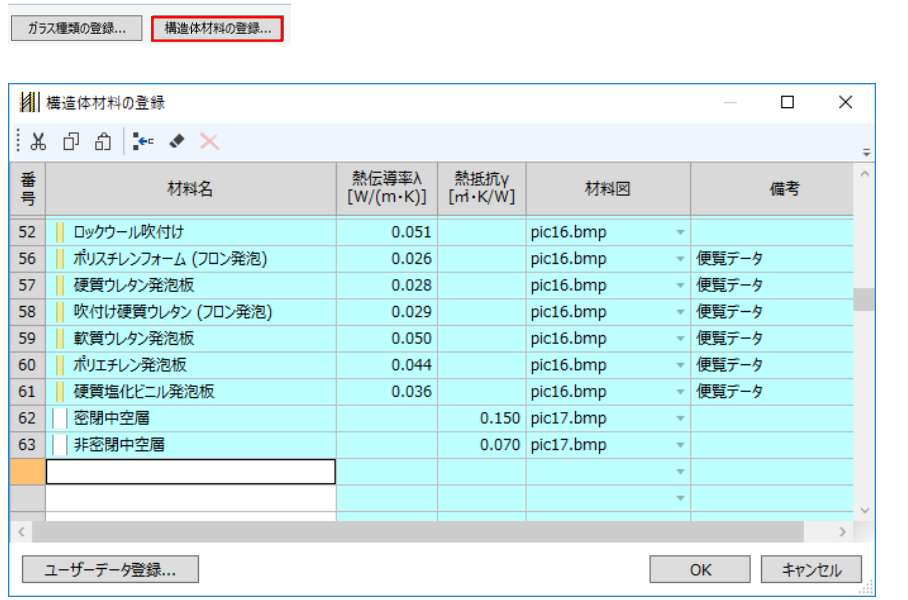
Task: Click the ユーザーデータ登録 button
Action: coord(110,569)
